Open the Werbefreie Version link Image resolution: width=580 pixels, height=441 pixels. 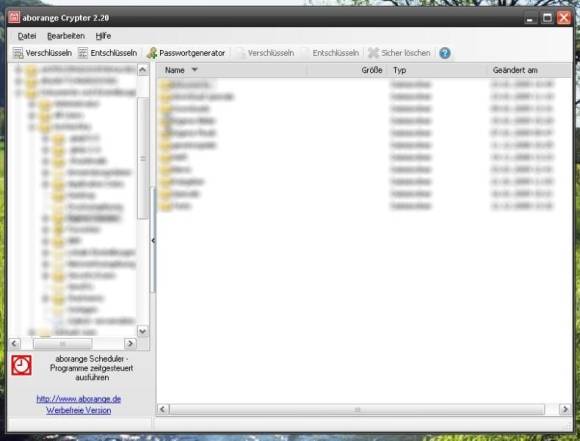pyautogui.click(x=78, y=410)
